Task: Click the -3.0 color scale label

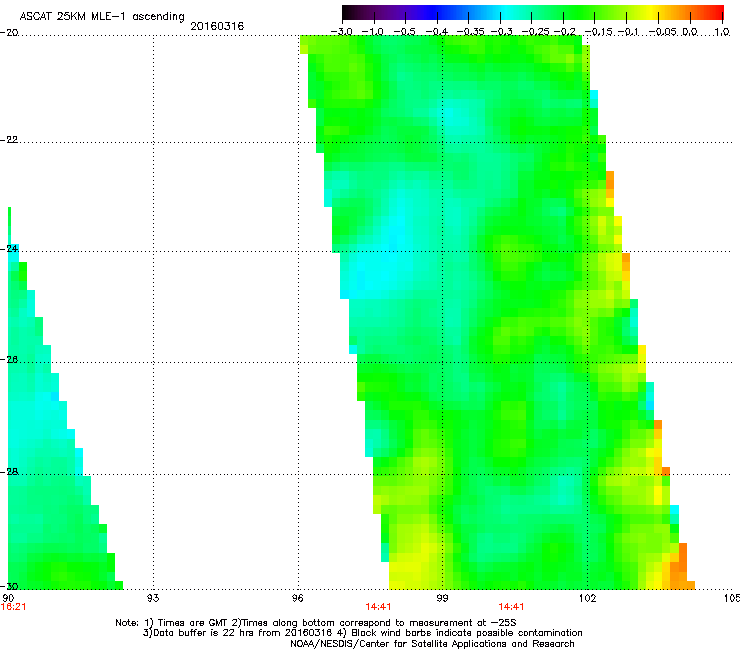Action: (x=341, y=32)
